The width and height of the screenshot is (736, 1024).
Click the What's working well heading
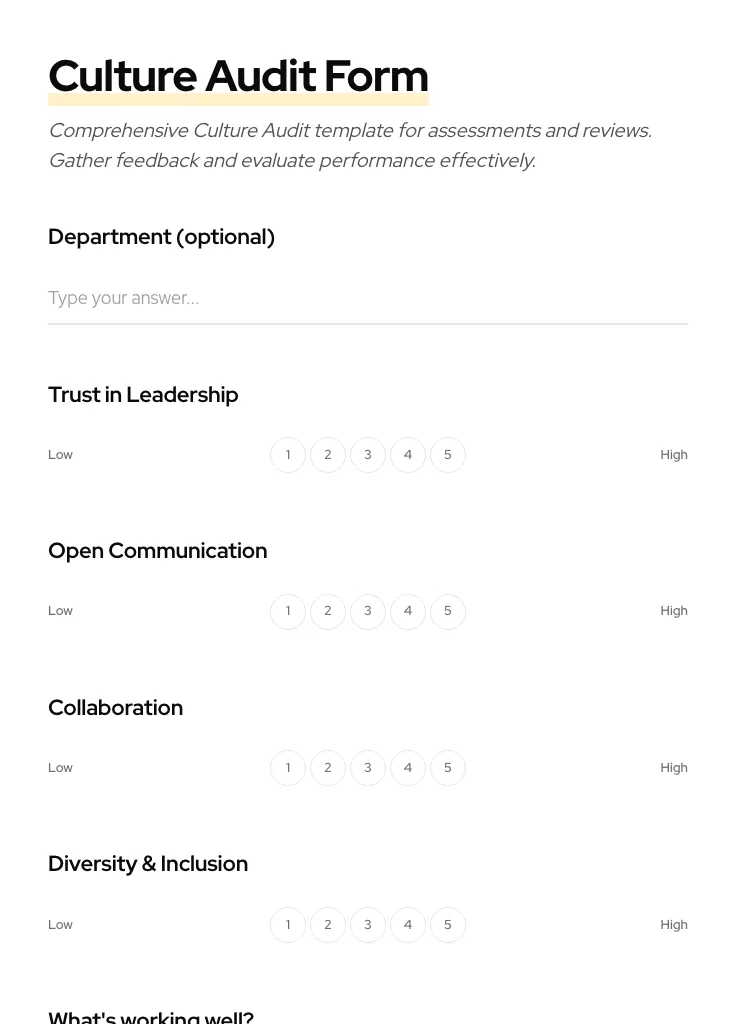click(151, 1016)
